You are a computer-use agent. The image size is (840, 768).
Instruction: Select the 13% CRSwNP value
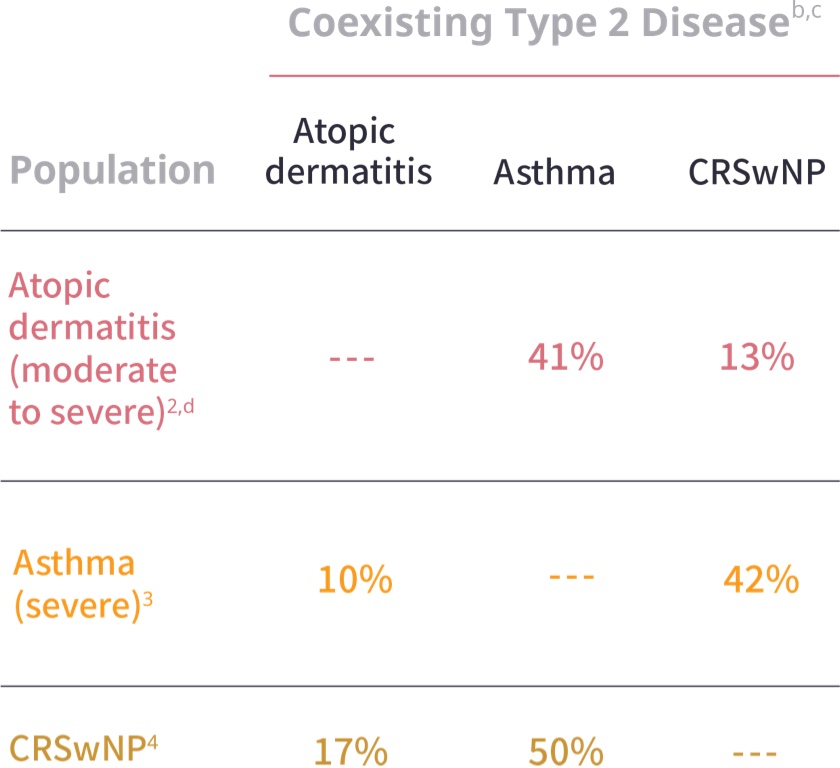[759, 358]
